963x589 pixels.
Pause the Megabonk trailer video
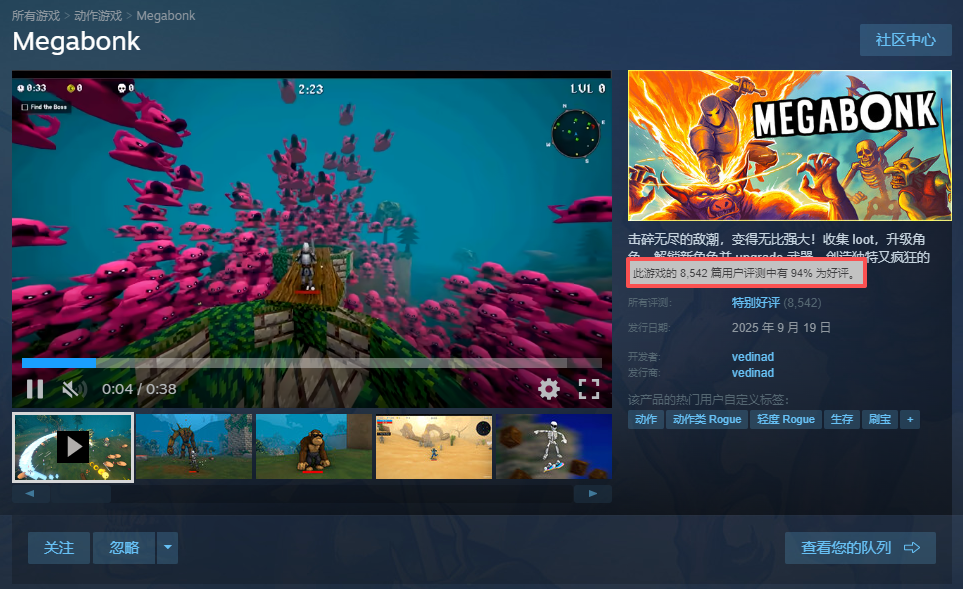35,389
